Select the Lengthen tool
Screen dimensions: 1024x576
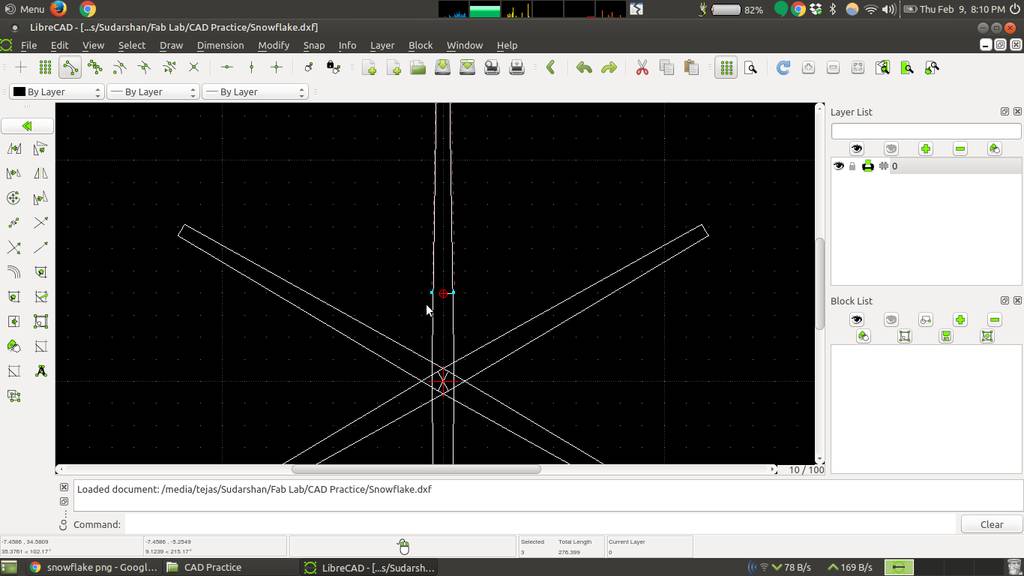[x=40, y=248]
